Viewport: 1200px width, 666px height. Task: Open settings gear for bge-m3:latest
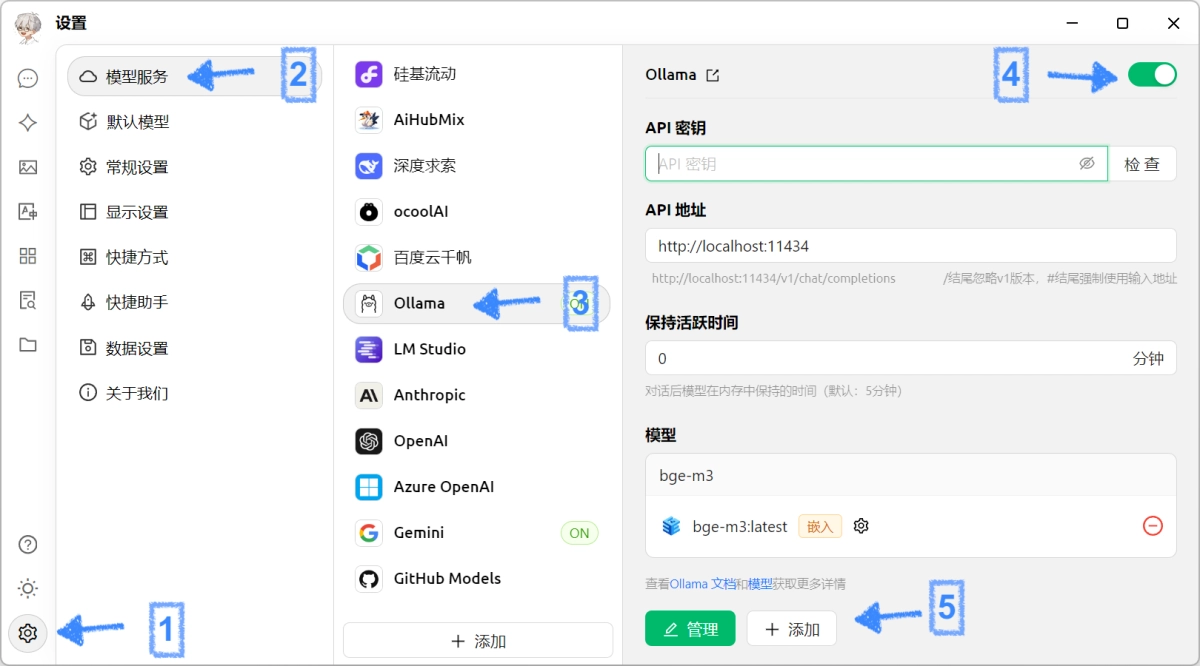point(861,526)
